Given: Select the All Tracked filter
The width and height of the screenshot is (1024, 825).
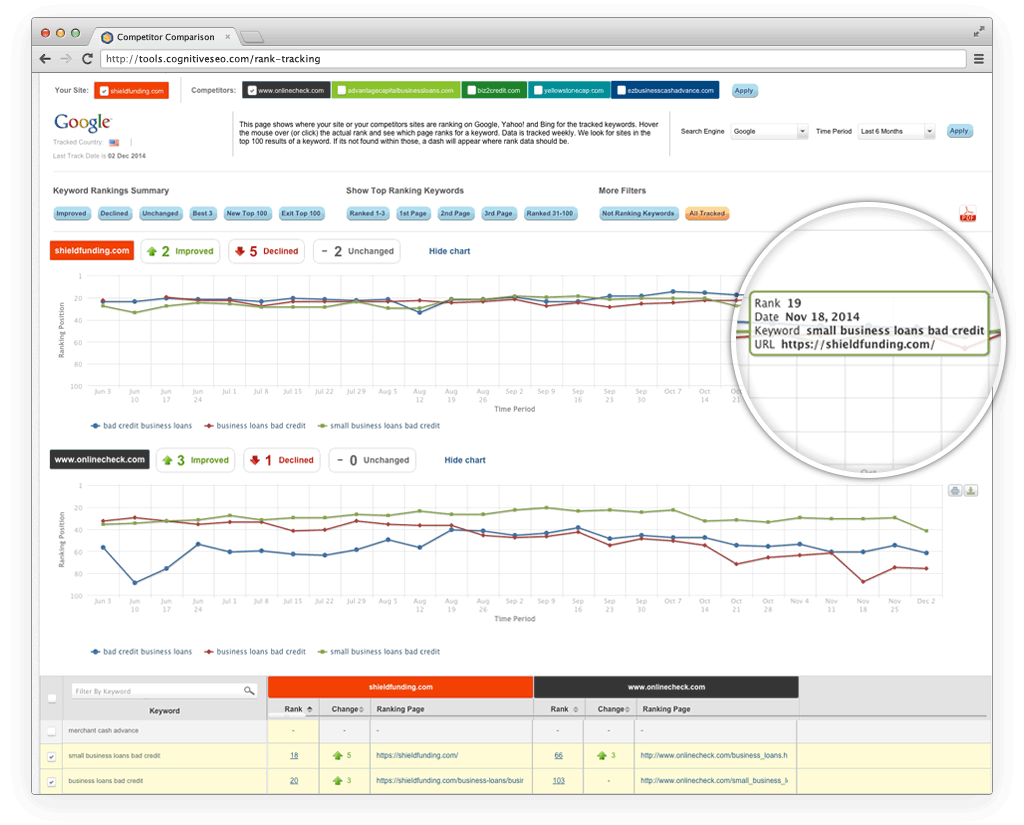Looking at the screenshot, I should tap(707, 213).
